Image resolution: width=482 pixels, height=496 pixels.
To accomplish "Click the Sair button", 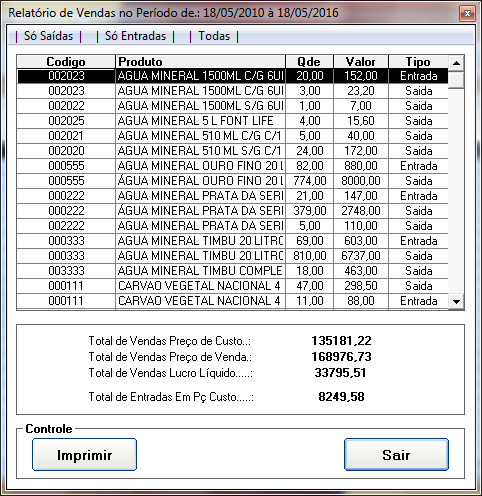I will click(x=396, y=455).
